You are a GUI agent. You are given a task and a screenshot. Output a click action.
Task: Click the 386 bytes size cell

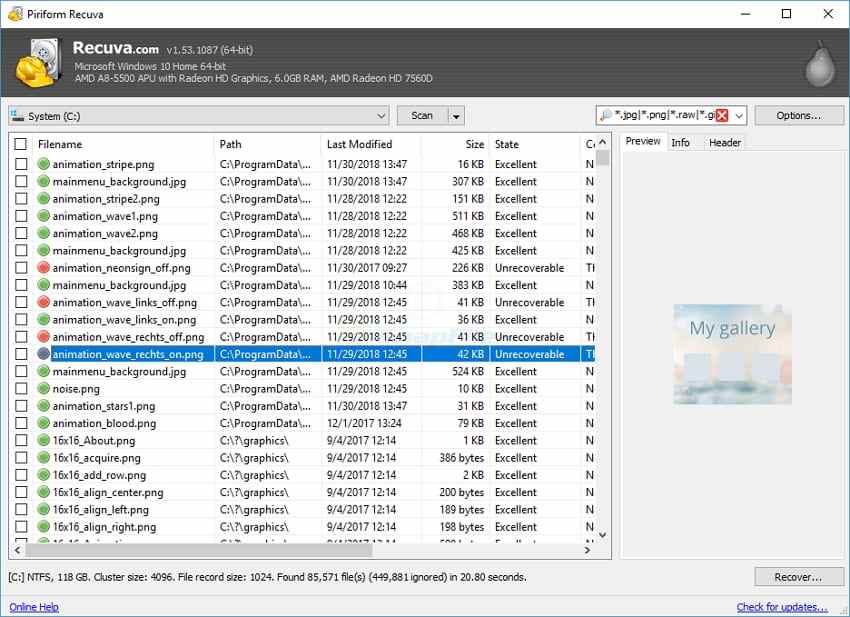(x=461, y=458)
